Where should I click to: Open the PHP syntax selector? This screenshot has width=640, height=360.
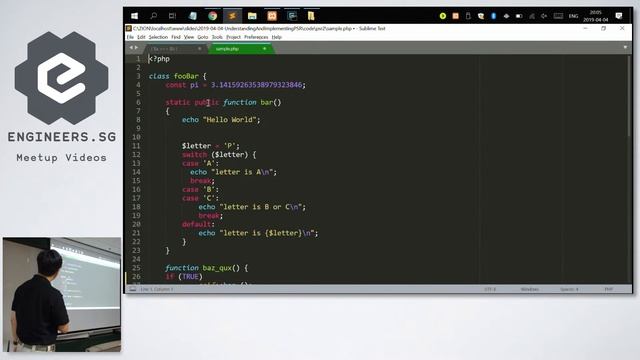click(609, 289)
